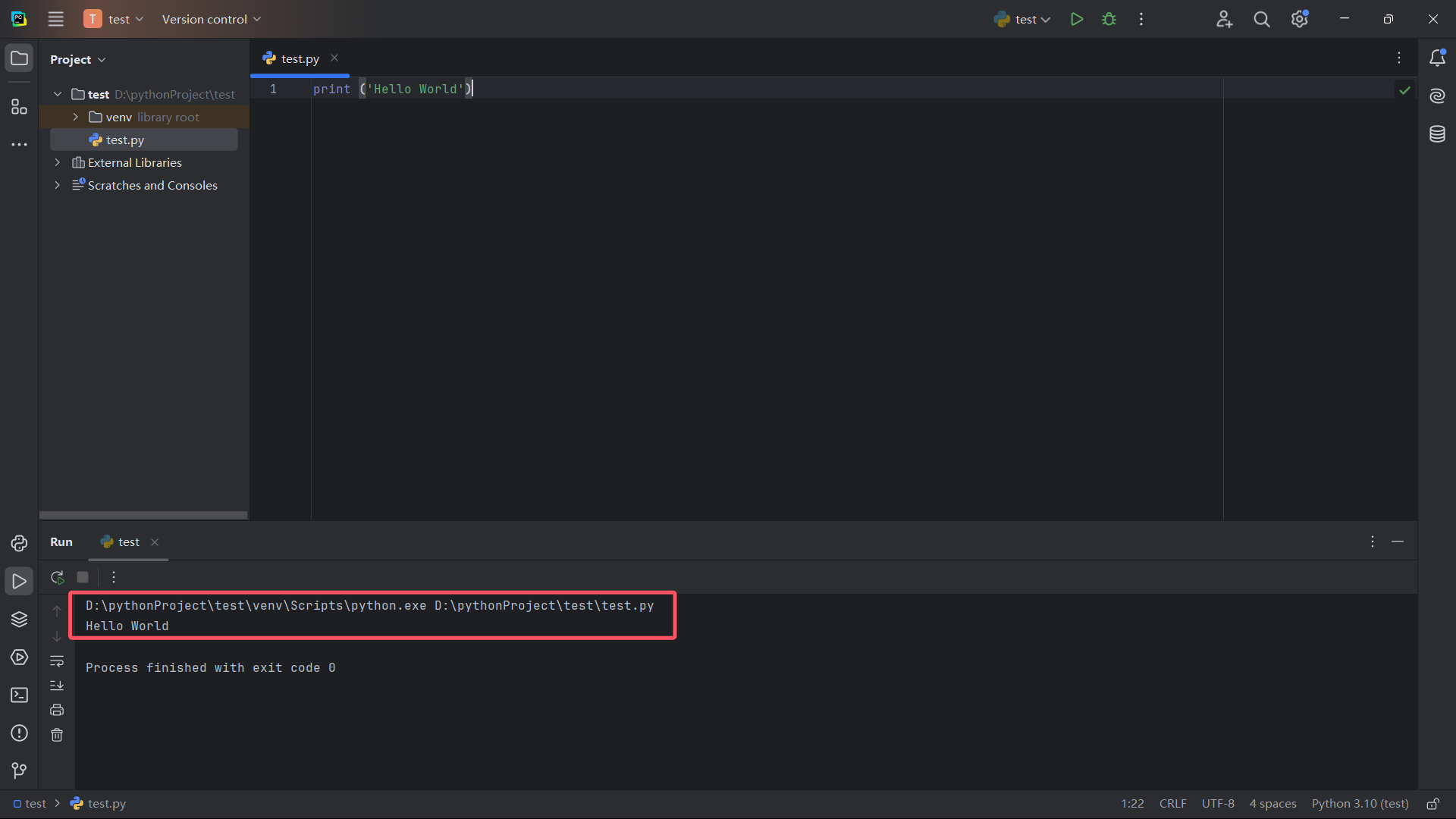Expand the External Libraries tree item

click(57, 162)
